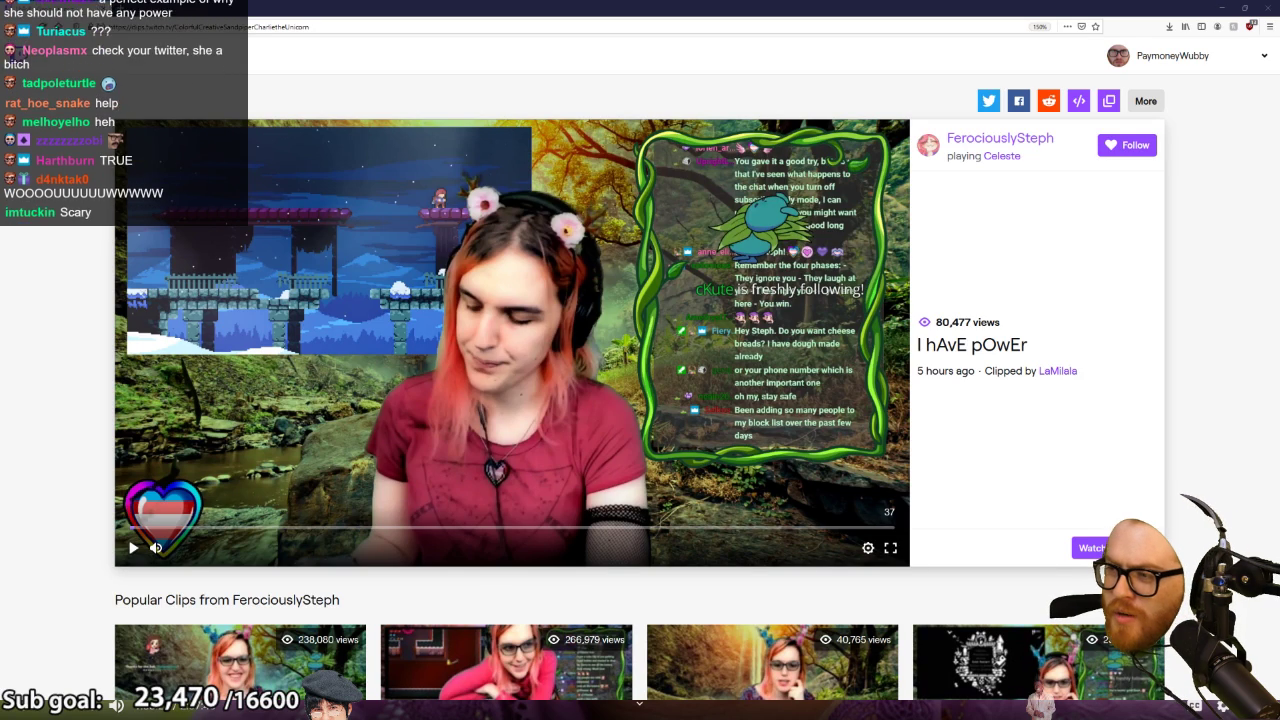Screen dimensions: 1280x720
Task: Toggle fullscreen on the clip player
Action: coord(890,548)
